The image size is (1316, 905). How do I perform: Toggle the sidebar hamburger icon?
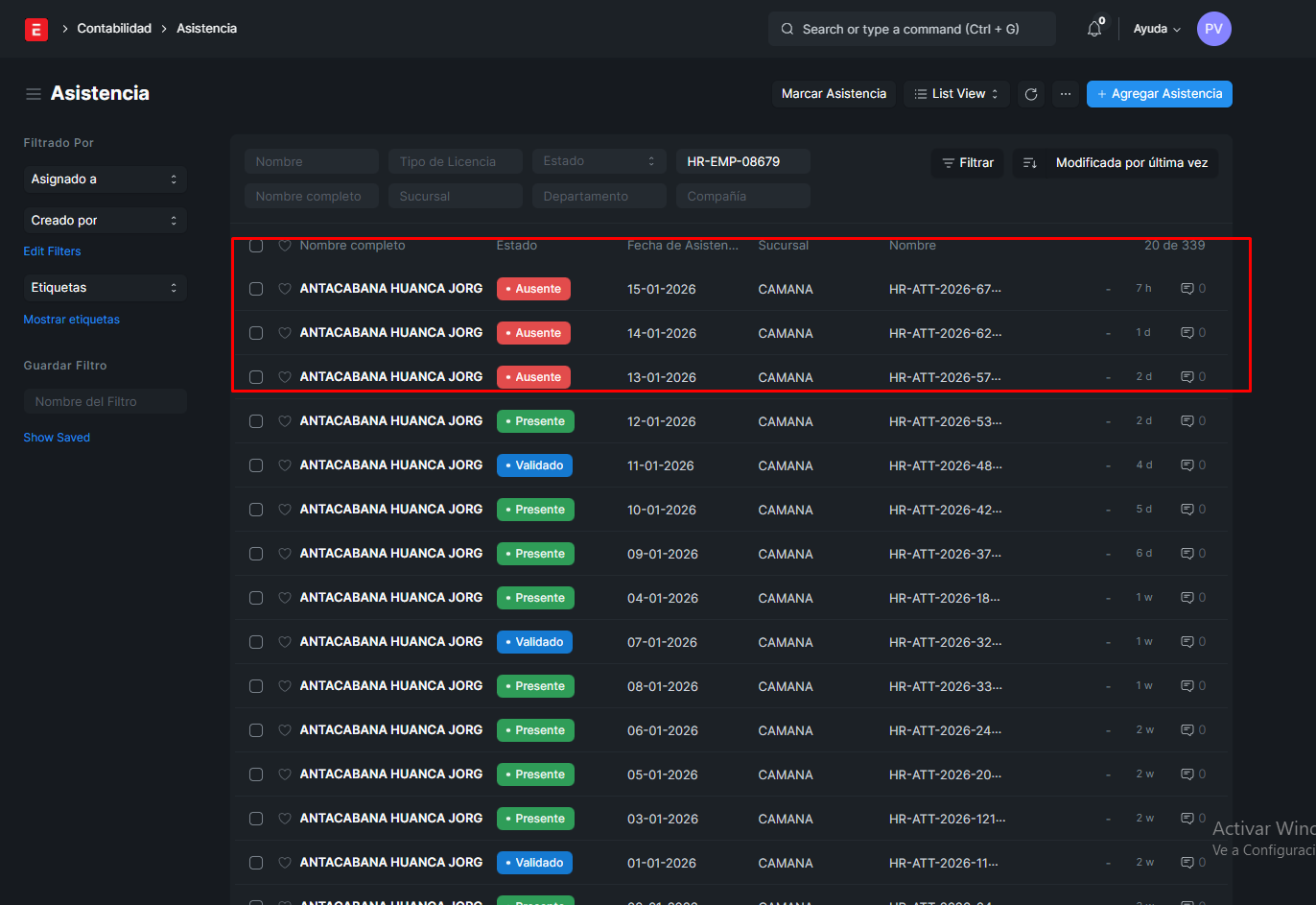34,94
